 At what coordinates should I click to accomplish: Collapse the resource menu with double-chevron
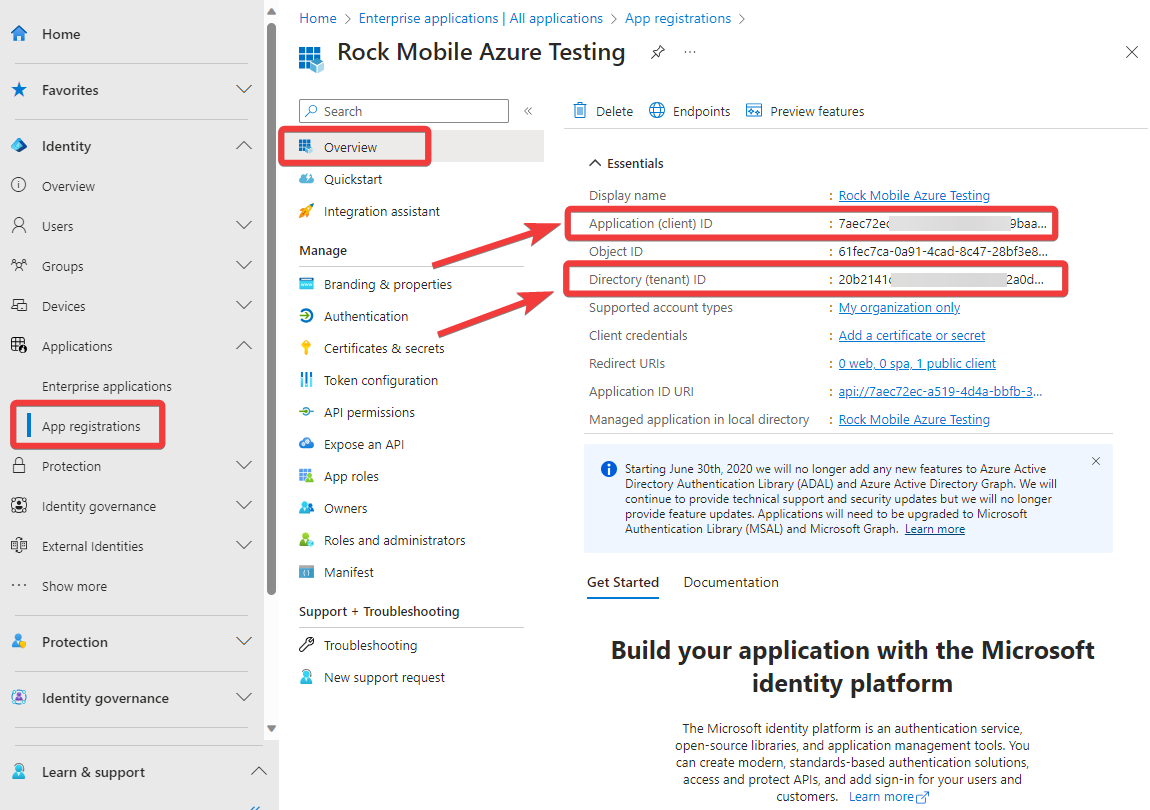coord(528,111)
